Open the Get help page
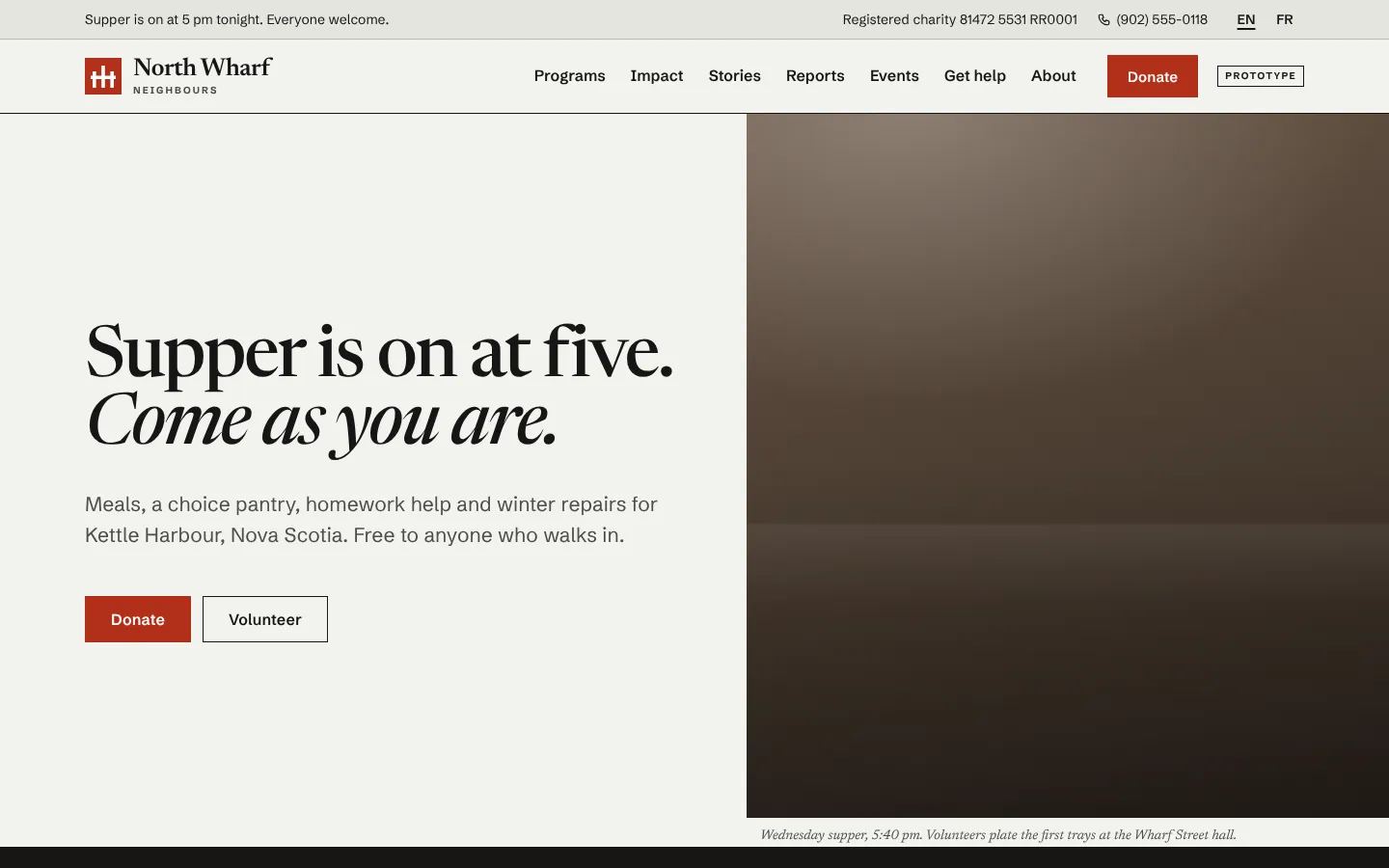The image size is (1389, 868). 974,76
